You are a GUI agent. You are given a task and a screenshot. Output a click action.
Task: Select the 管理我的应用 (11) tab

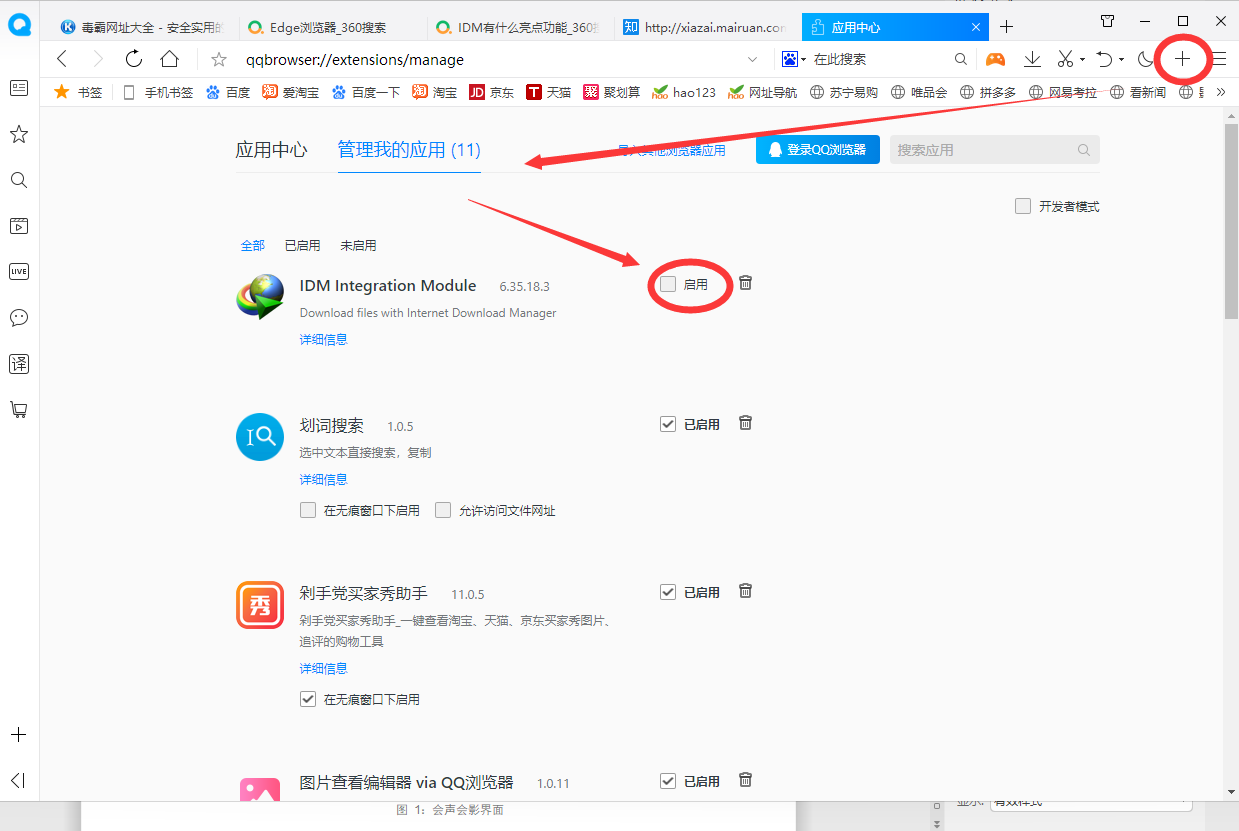[409, 150]
